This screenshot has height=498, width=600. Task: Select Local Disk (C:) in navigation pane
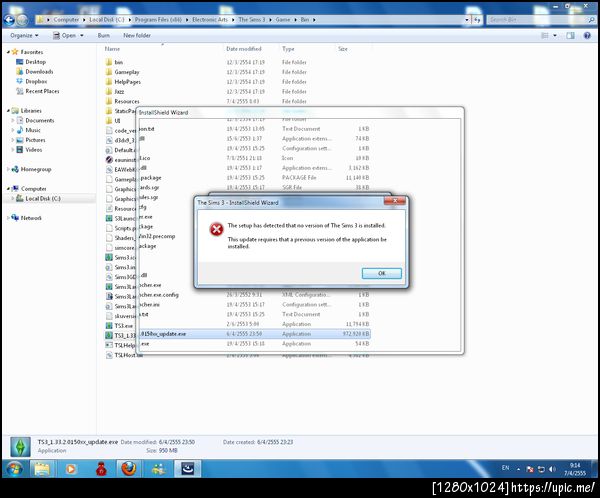pyautogui.click(x=42, y=199)
